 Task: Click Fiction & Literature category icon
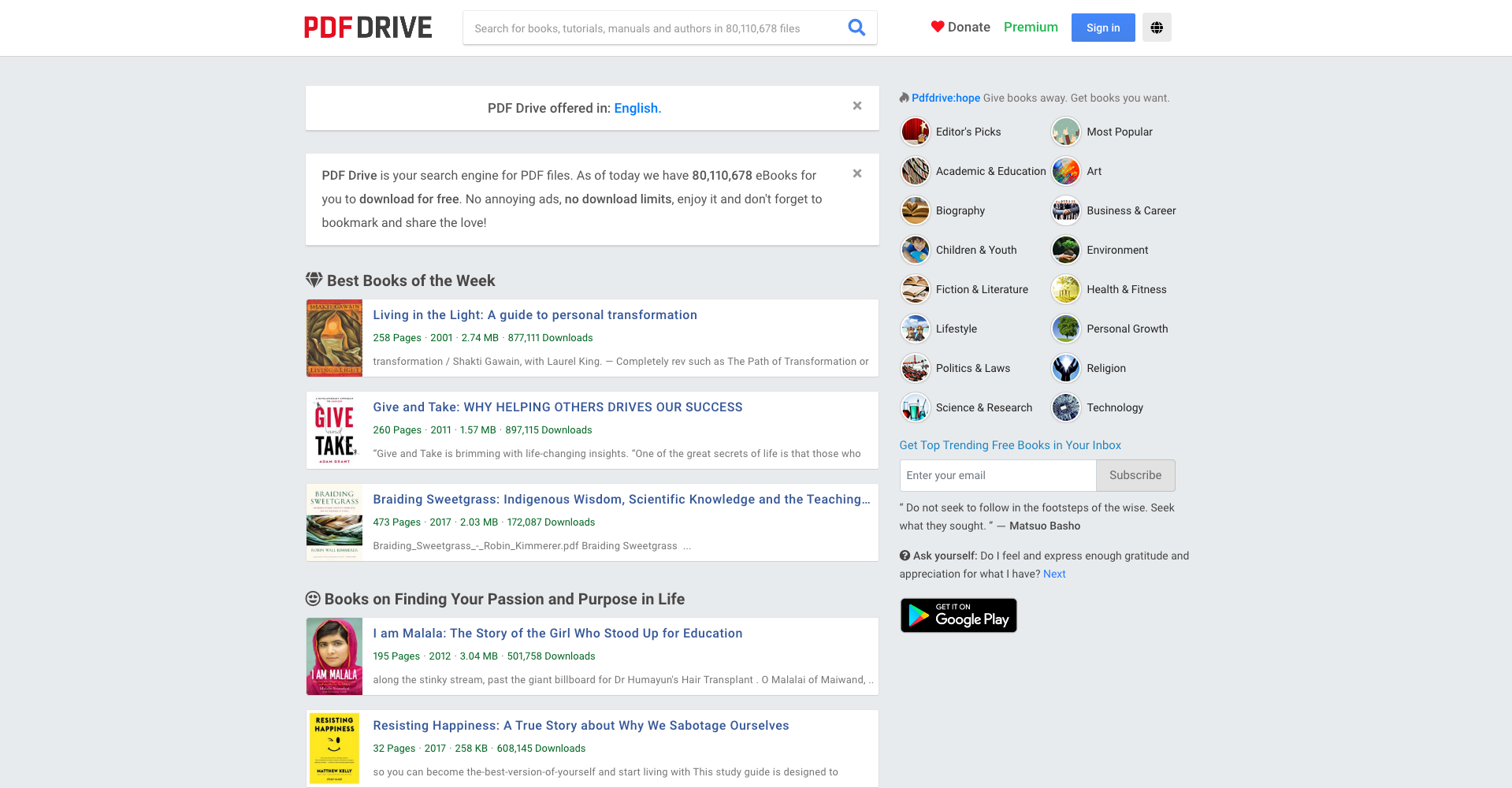tap(916, 289)
